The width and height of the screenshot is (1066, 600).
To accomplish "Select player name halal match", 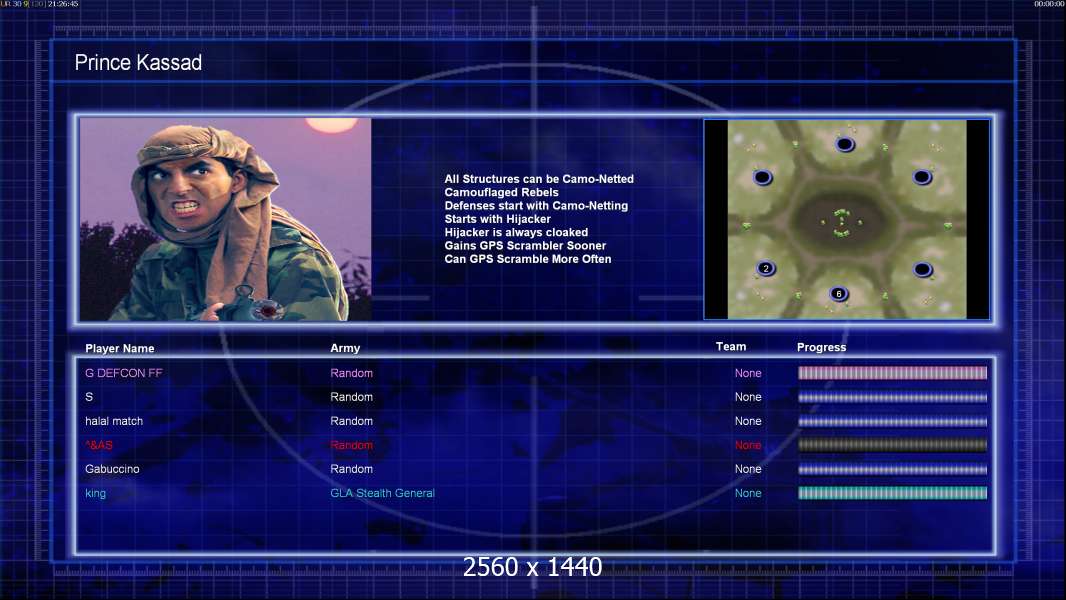I will 114,421.
